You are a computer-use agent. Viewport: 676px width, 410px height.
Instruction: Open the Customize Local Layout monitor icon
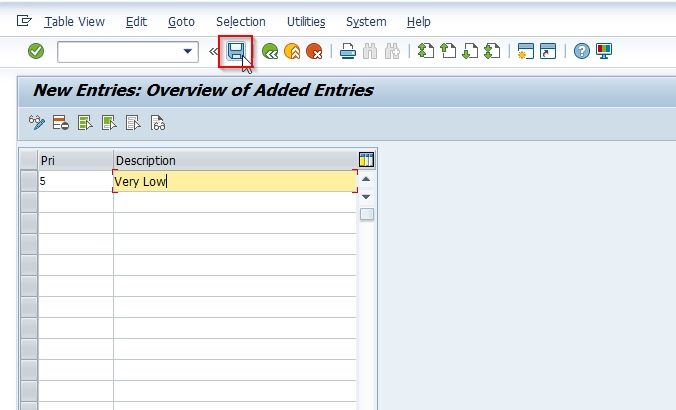(604, 51)
